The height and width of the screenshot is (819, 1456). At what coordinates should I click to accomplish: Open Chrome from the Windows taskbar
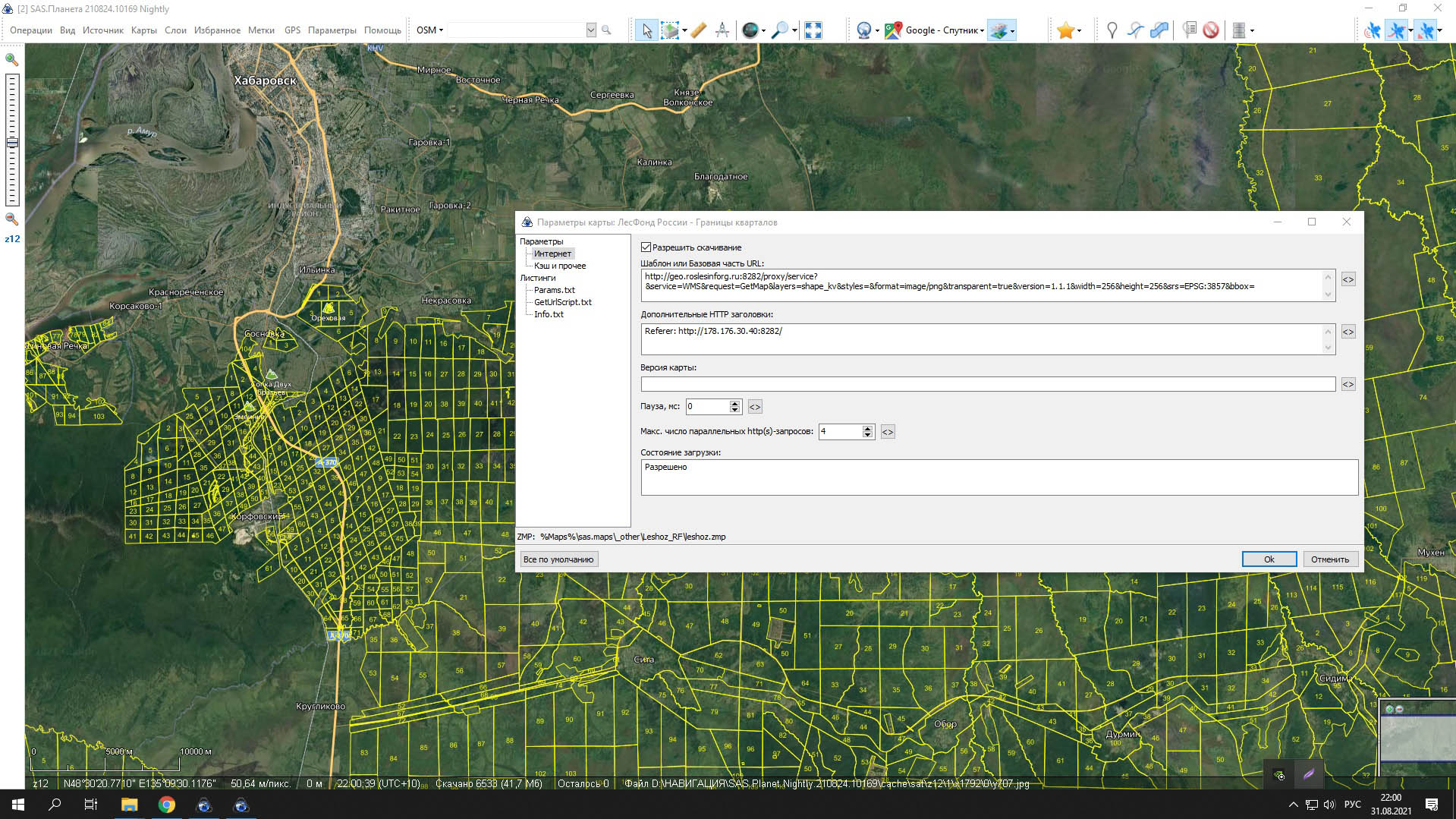click(167, 805)
